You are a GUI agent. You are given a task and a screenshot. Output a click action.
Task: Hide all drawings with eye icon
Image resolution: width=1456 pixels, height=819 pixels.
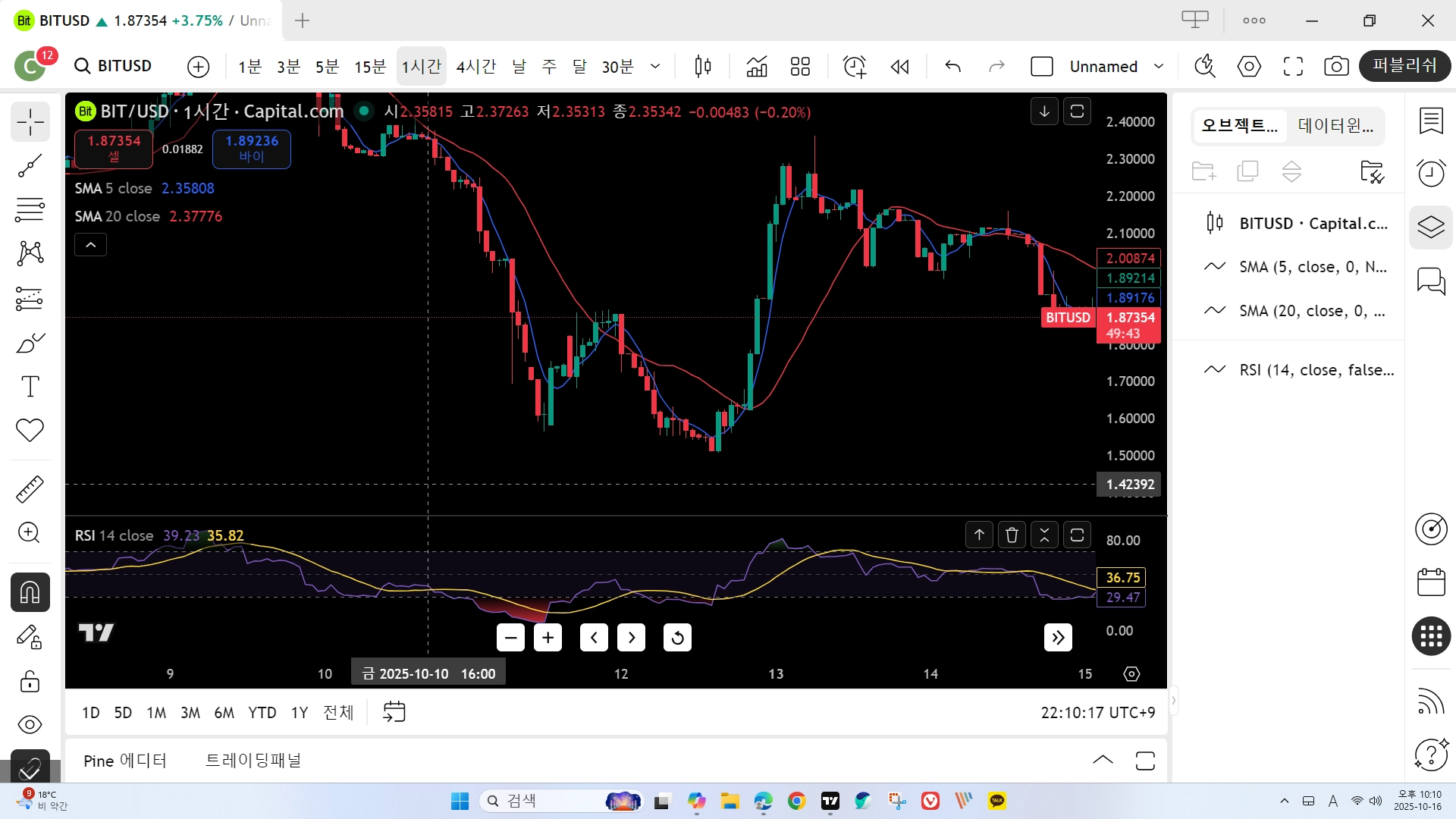pos(30,724)
